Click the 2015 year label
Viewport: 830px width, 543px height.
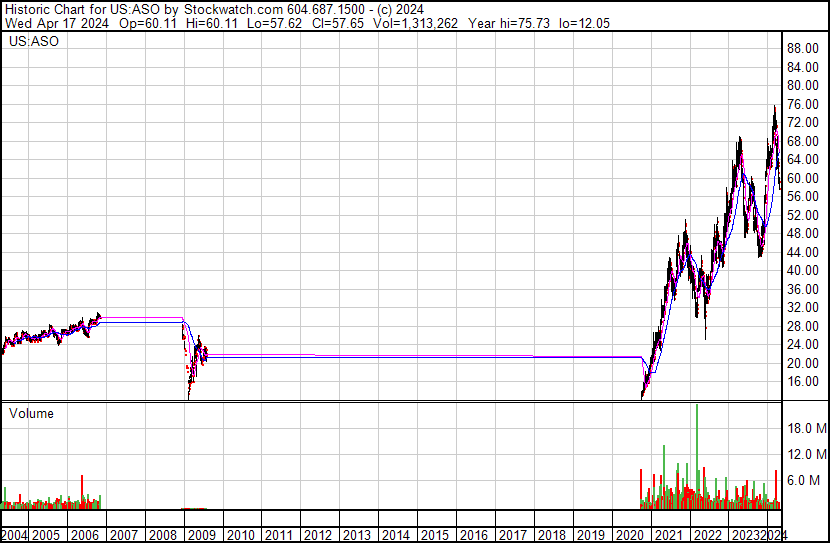coord(434,535)
